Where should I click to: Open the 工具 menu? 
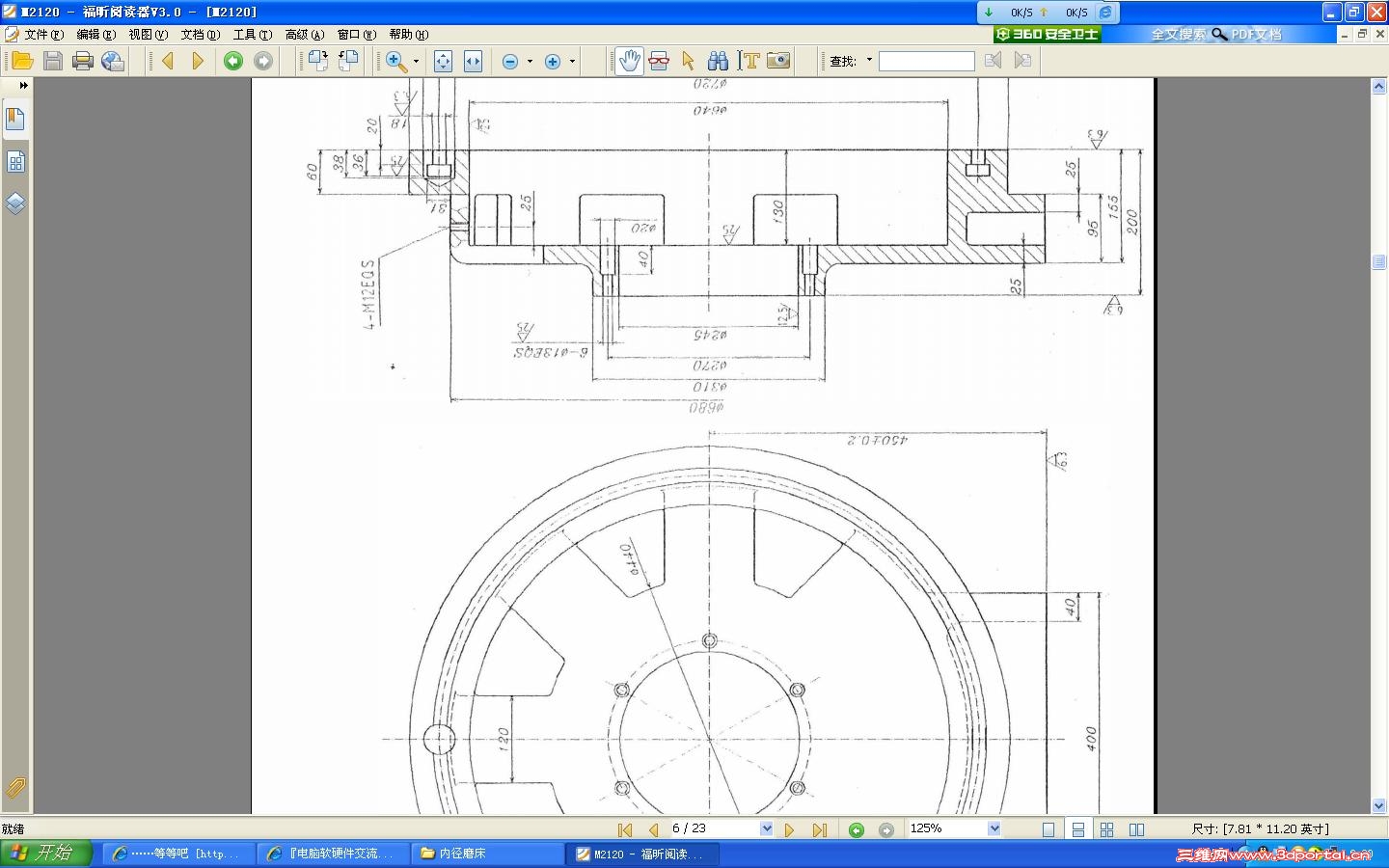click(x=252, y=34)
